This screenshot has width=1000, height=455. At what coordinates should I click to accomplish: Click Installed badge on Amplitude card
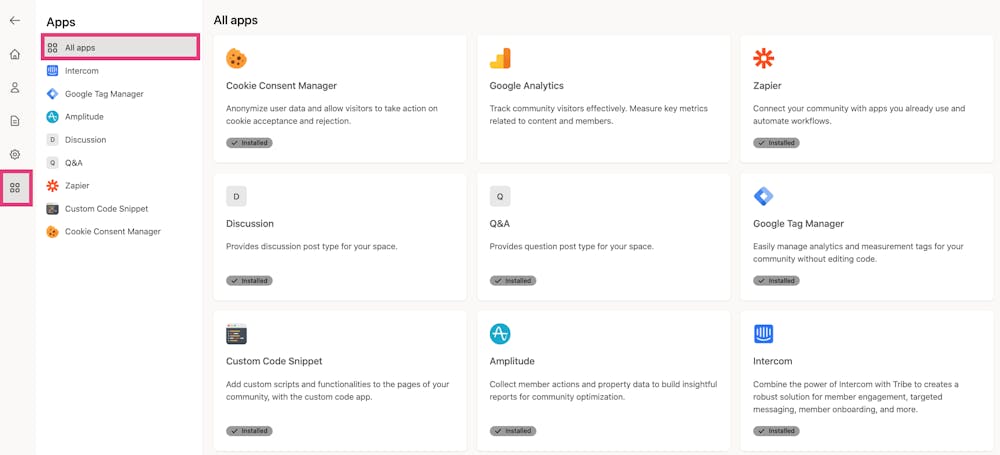click(513, 431)
